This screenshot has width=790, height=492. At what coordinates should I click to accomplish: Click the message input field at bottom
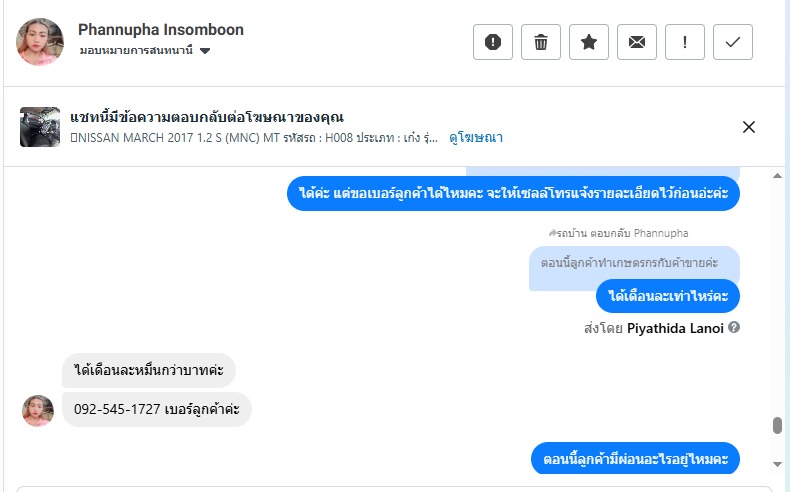(x=394, y=488)
